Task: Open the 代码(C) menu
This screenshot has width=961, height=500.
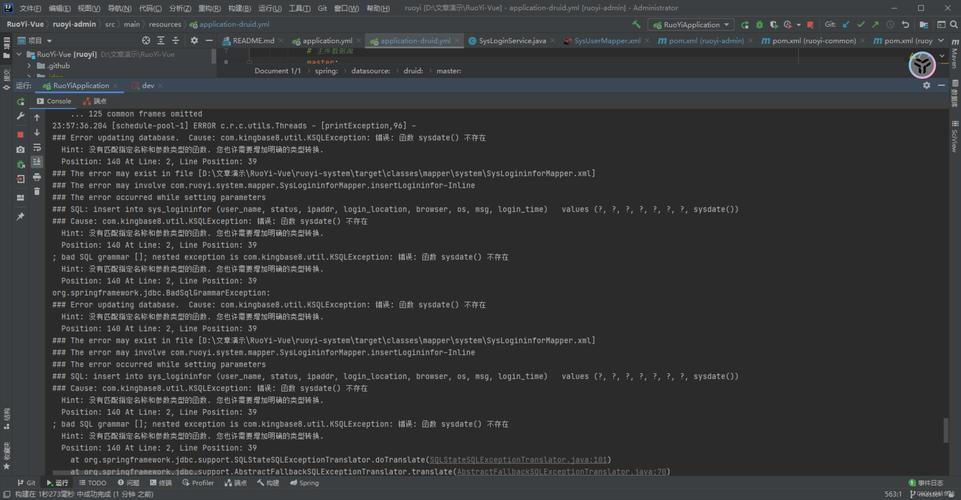Action: pos(150,8)
